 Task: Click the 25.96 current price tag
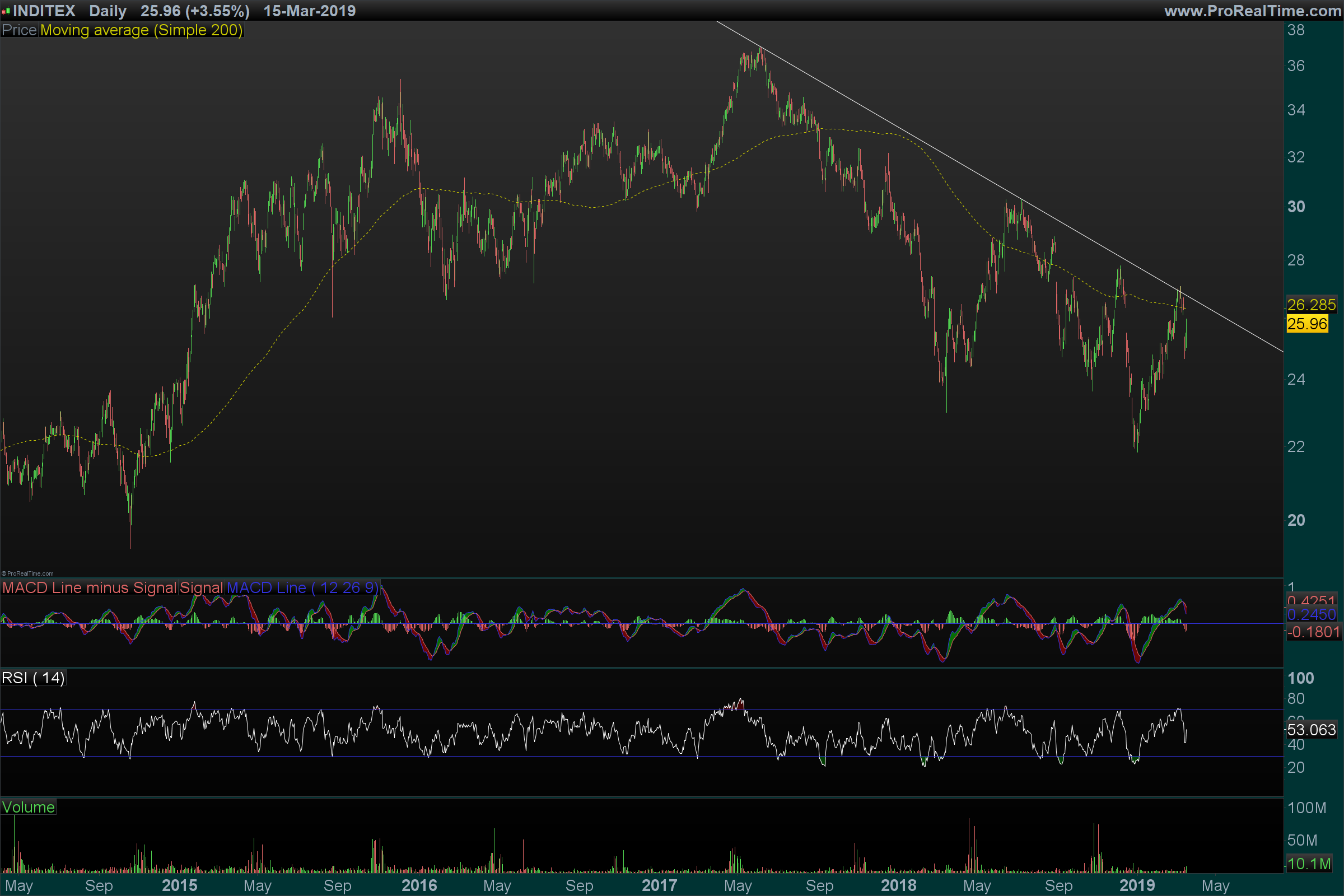(x=1306, y=324)
